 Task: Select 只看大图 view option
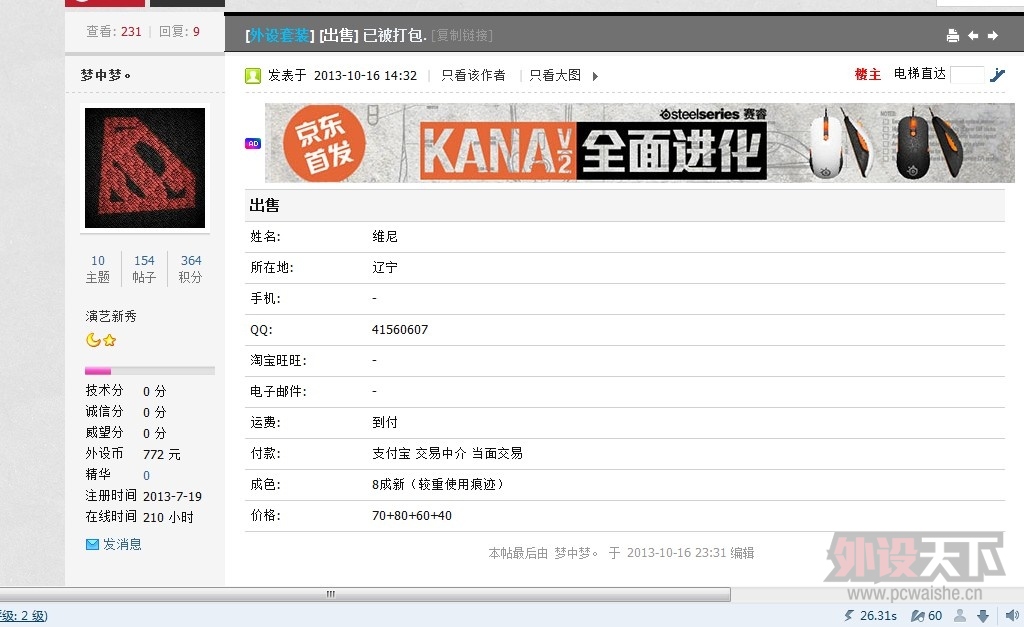pos(555,75)
